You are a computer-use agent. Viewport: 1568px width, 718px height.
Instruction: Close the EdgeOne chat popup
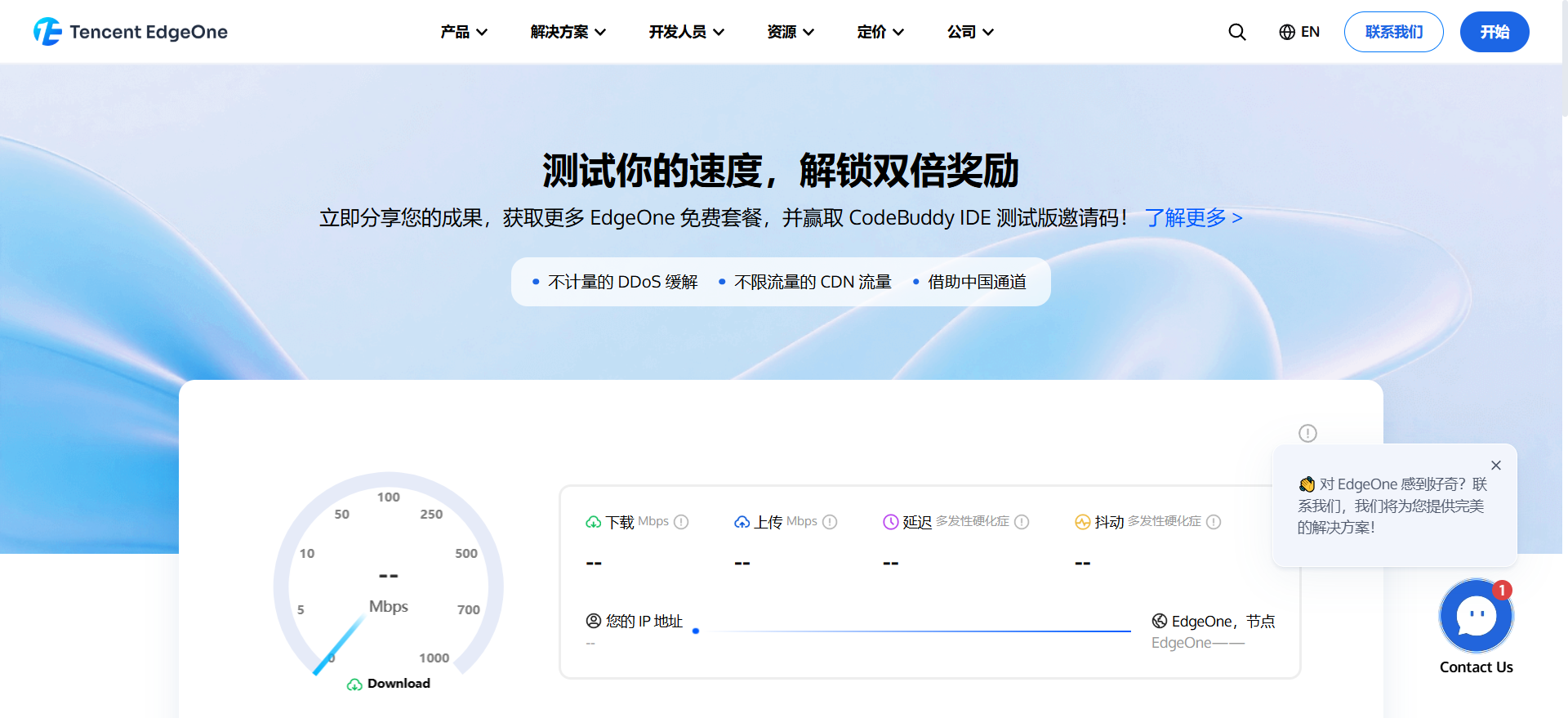[1496, 465]
